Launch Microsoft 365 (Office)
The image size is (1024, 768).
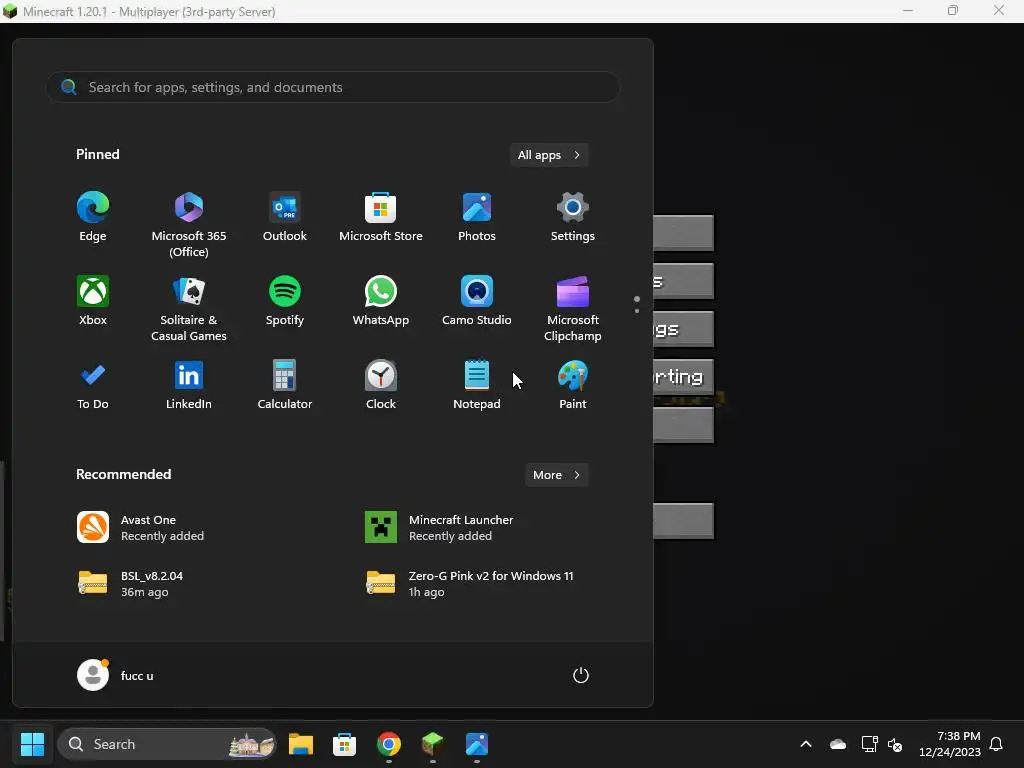pos(189,225)
